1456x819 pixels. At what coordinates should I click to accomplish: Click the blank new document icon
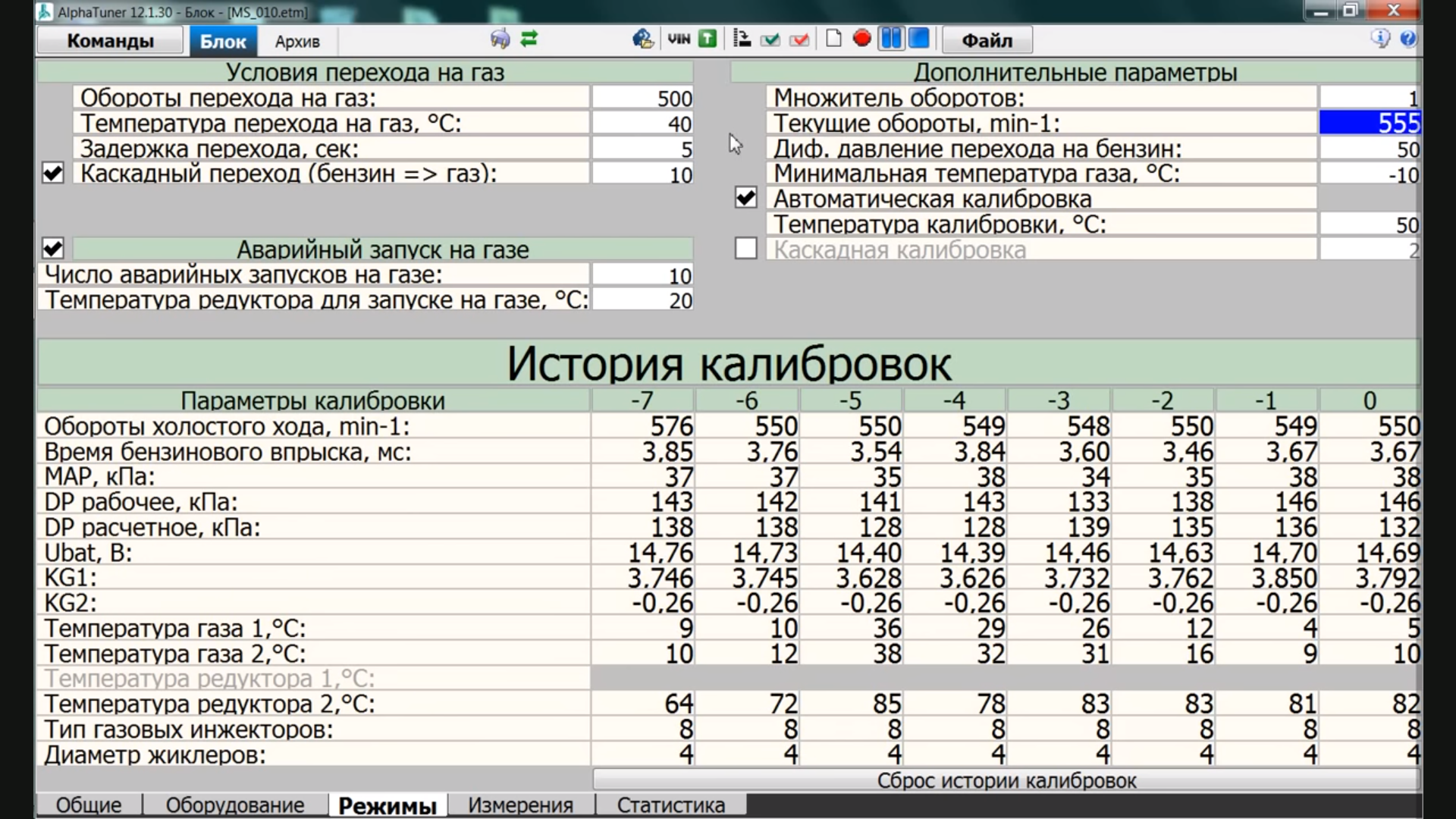[x=833, y=39]
